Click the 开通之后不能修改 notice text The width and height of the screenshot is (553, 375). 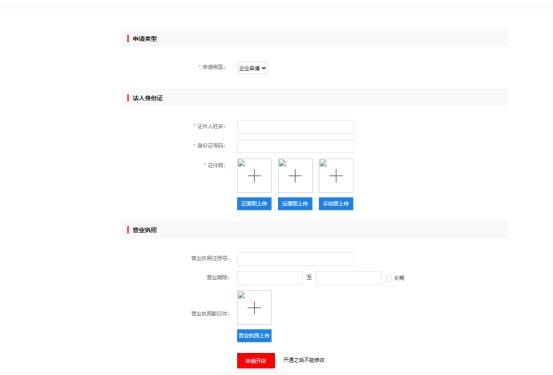pyautogui.click(x=304, y=360)
